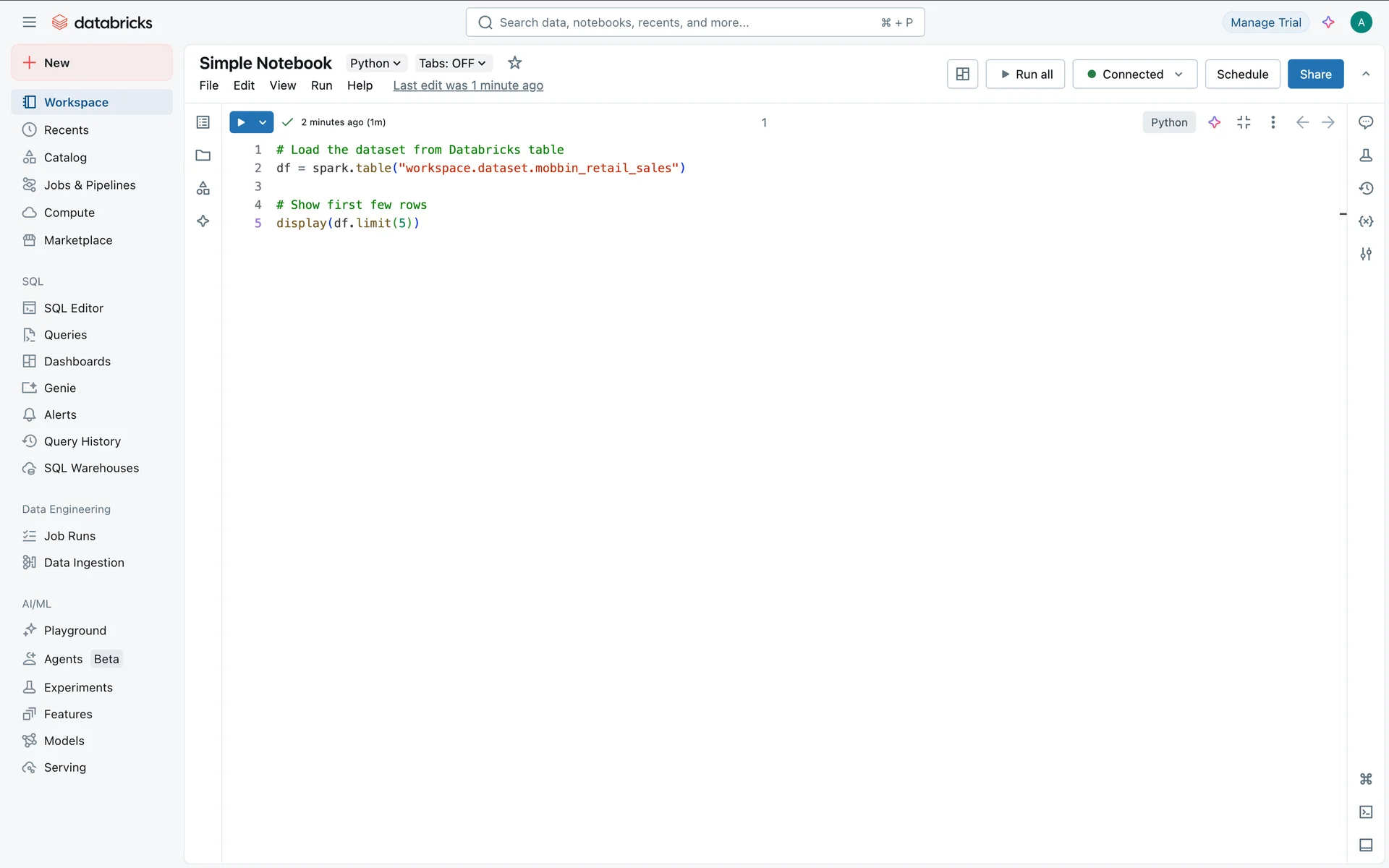This screenshot has width=1389, height=868.
Task: Open the Tabs: OFF dropdown
Action: click(x=452, y=63)
